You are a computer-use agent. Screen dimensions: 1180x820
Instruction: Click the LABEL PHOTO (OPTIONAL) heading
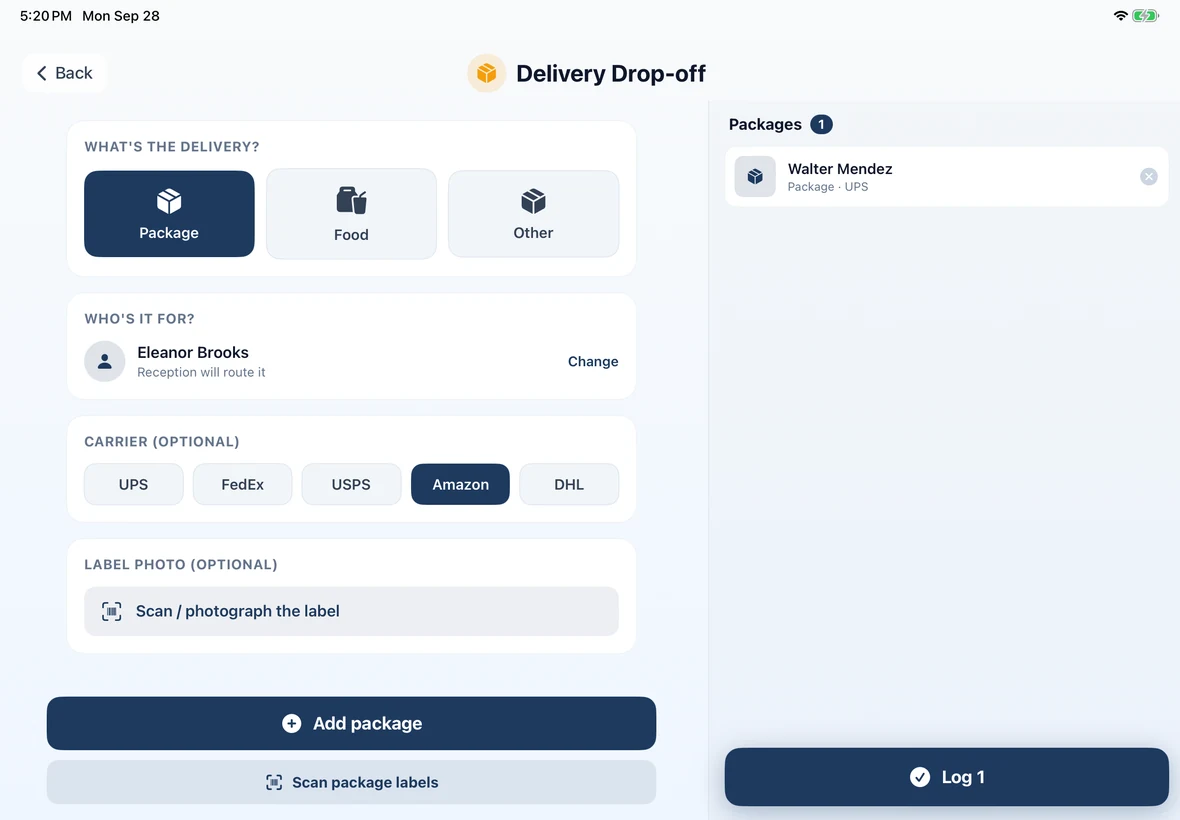tap(181, 564)
